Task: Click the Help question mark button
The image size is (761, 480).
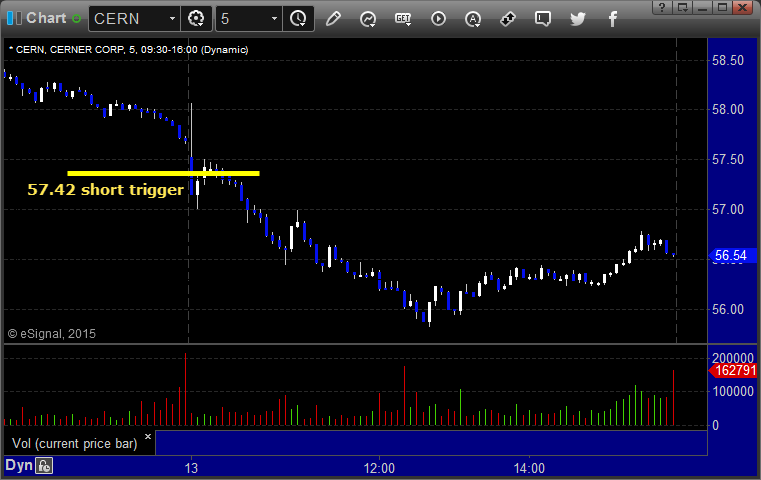Action: [662, 7]
